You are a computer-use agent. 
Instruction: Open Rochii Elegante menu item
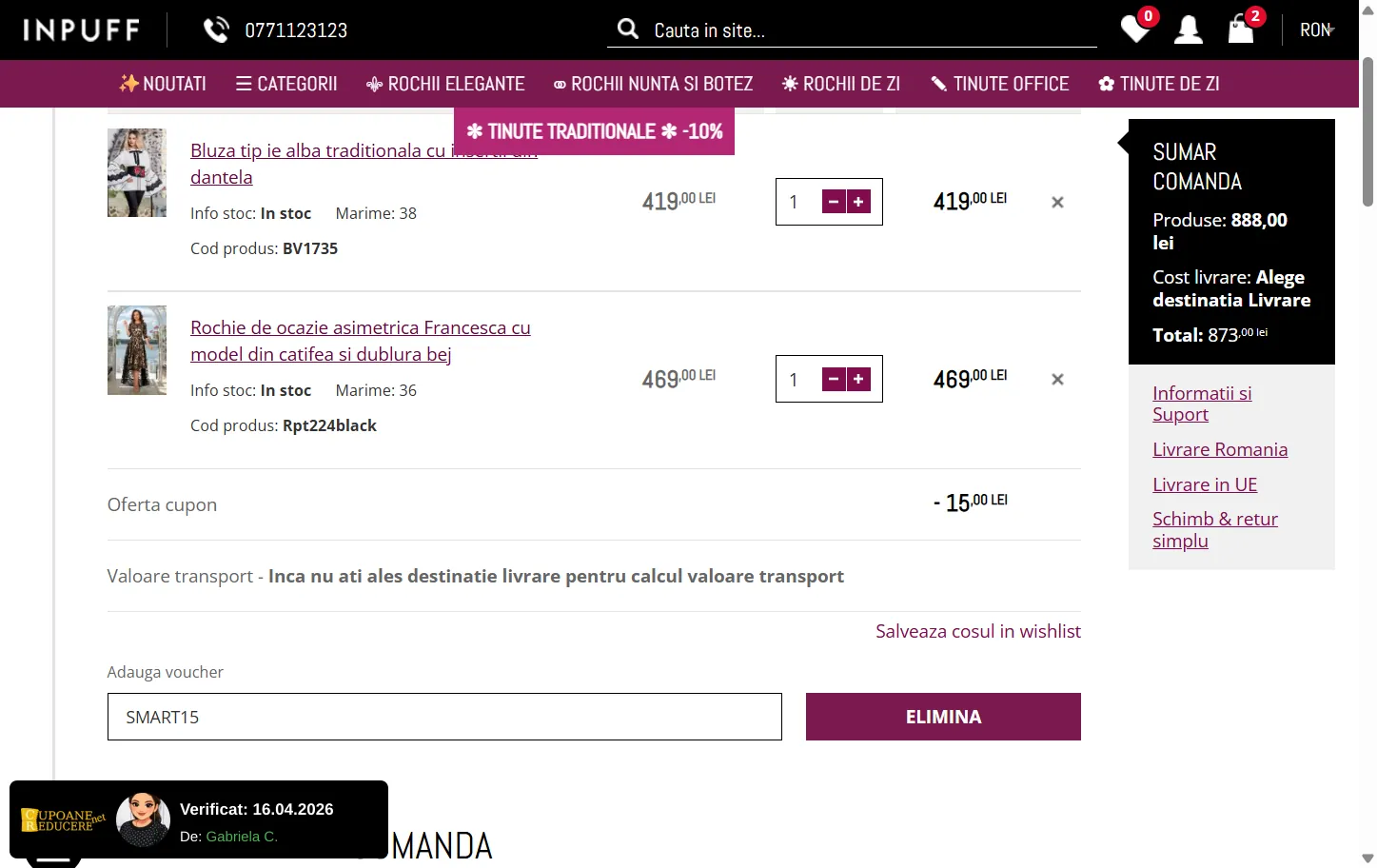coord(445,84)
